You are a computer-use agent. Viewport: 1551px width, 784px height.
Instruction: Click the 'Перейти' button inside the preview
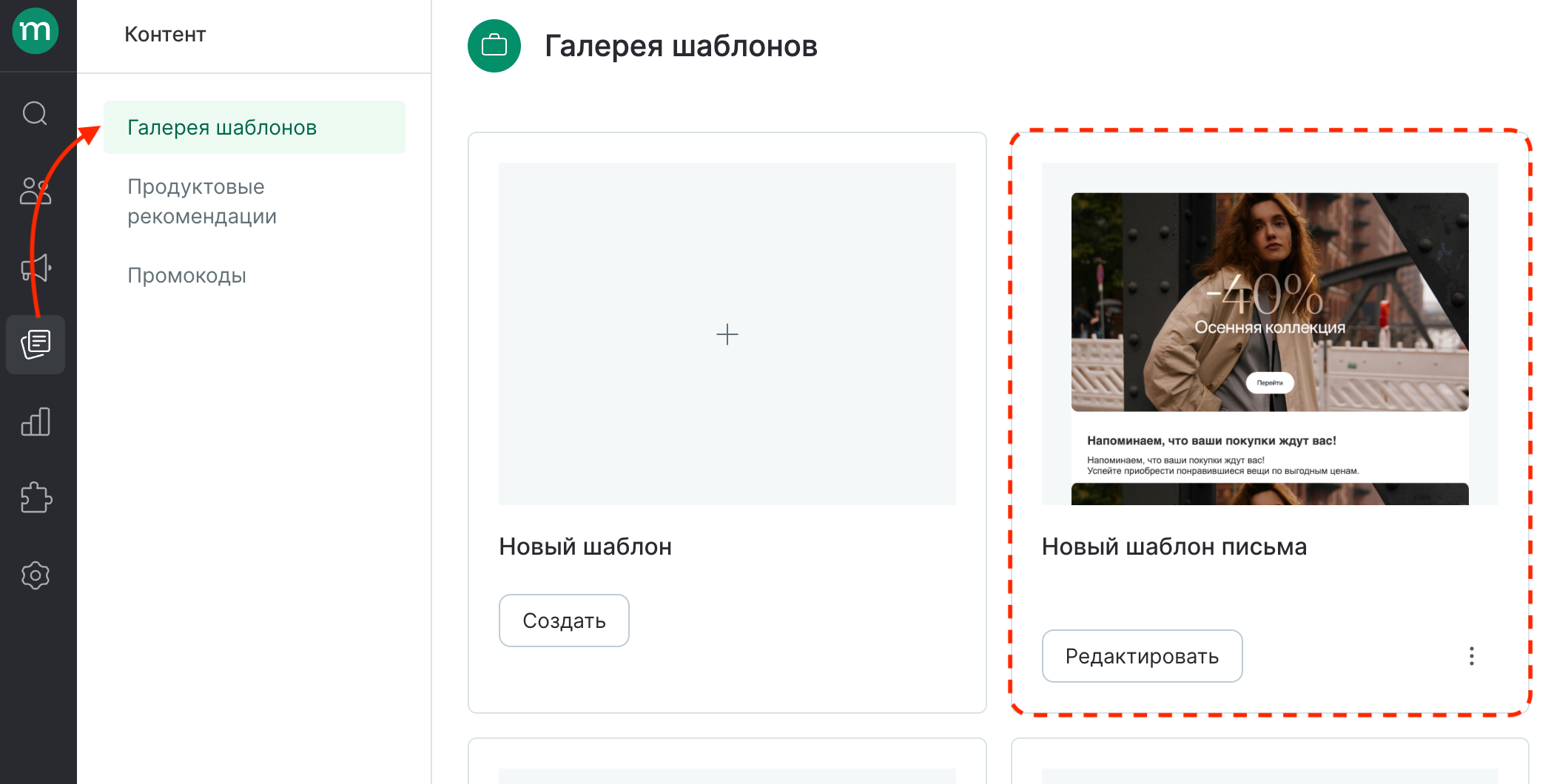click(x=1269, y=382)
